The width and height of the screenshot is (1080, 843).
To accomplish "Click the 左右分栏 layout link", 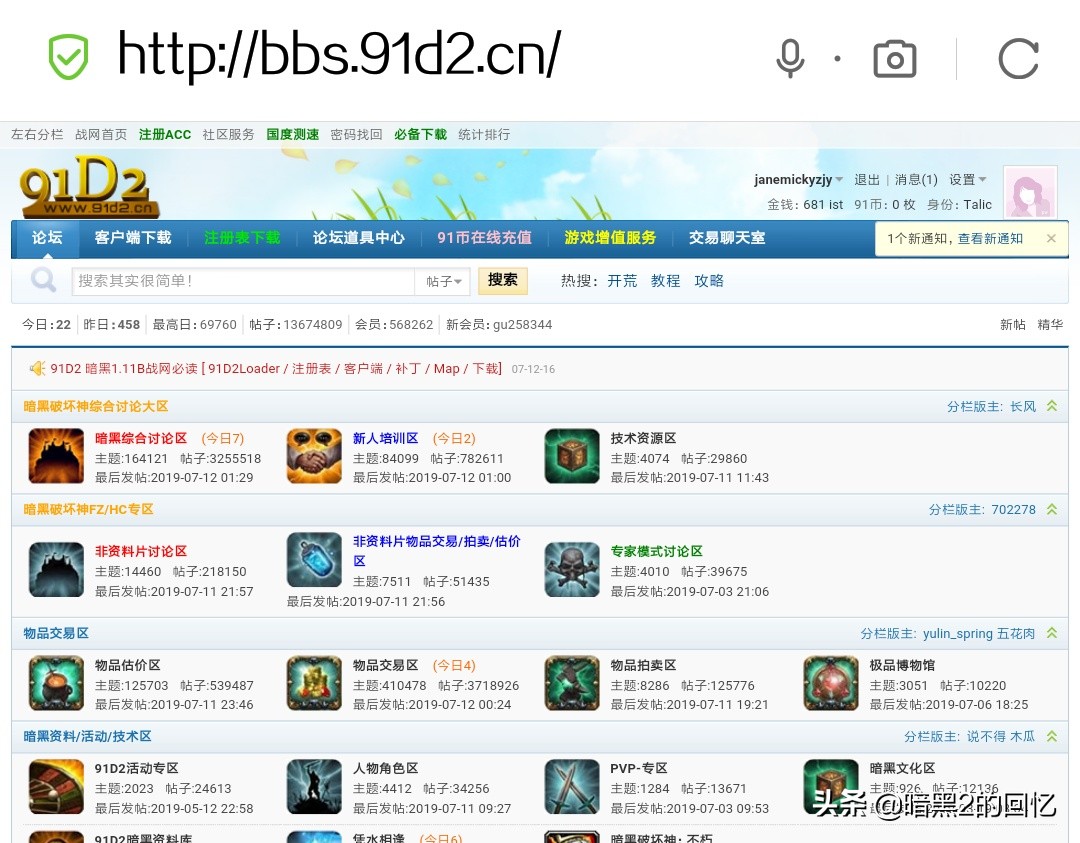I will pyautogui.click(x=37, y=134).
